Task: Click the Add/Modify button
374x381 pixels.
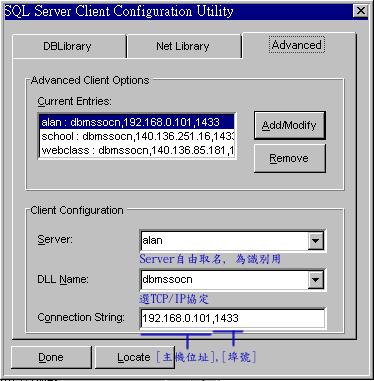Action: pyautogui.click(x=289, y=125)
